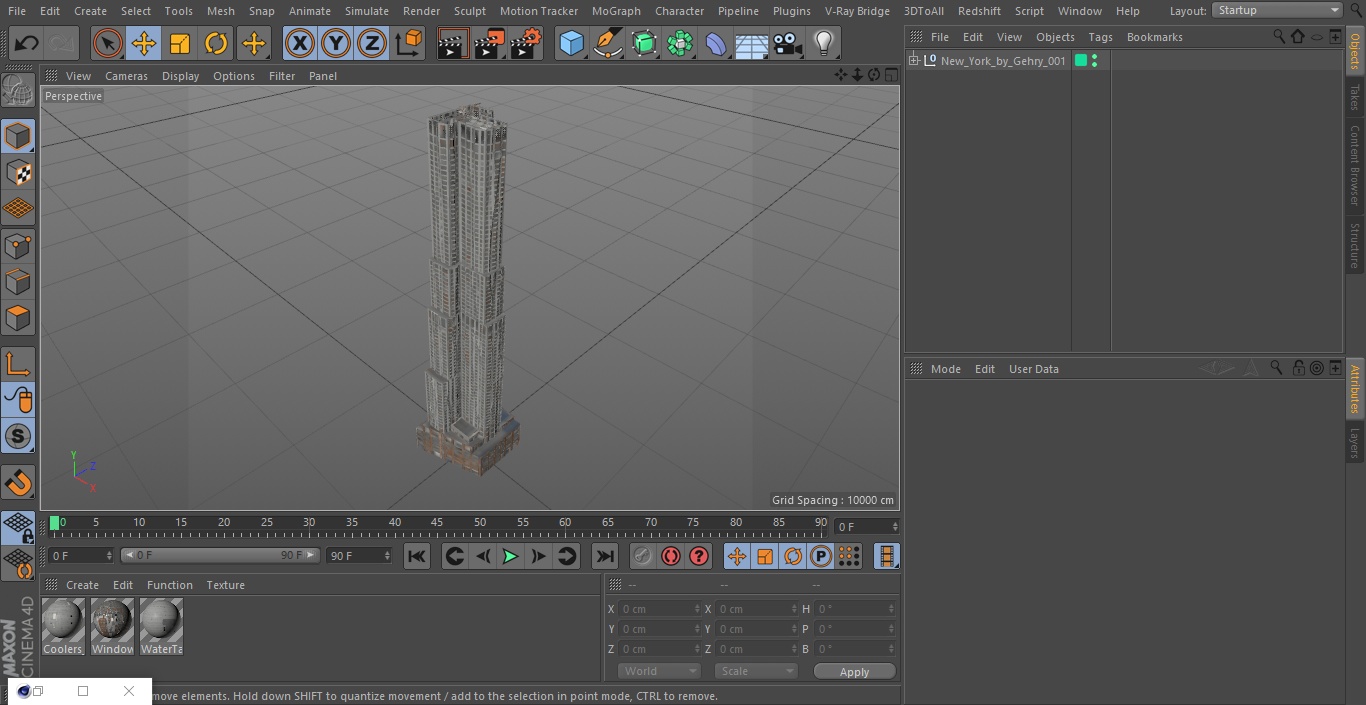Open the MoGraph menu

pyautogui.click(x=616, y=11)
